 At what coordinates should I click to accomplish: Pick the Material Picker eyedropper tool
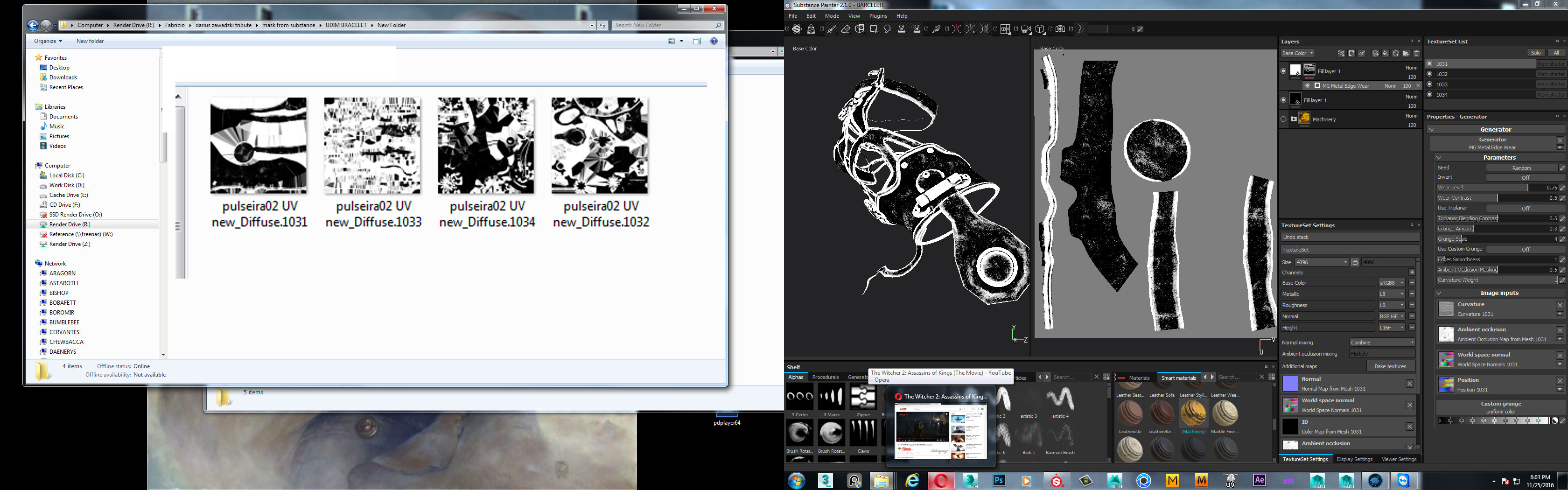[936, 28]
